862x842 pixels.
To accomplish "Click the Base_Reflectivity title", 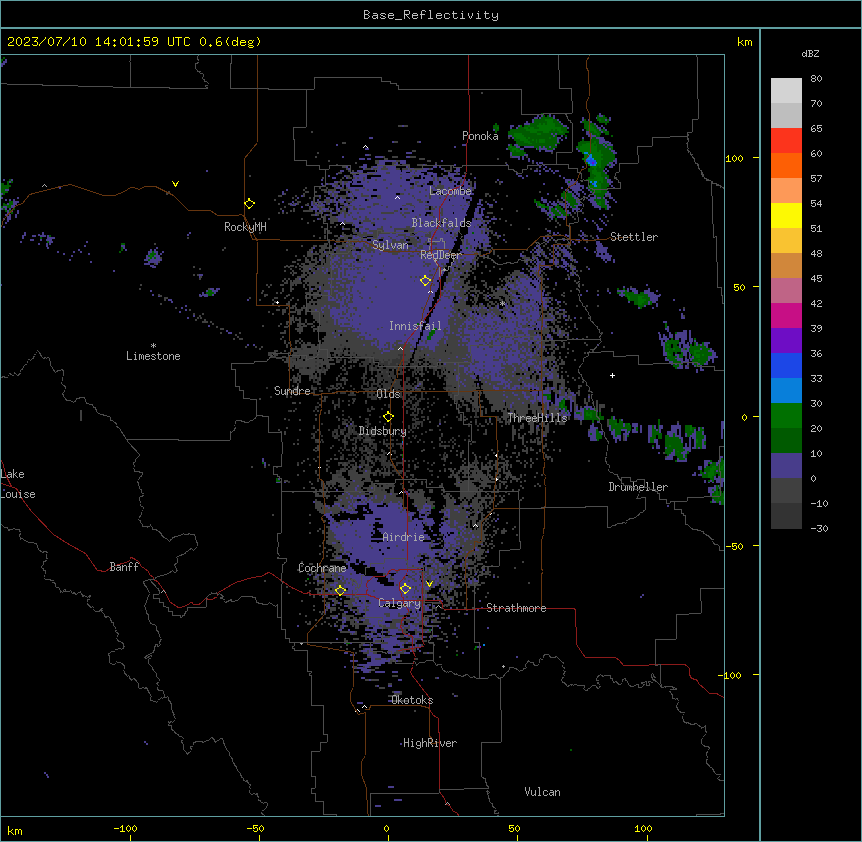I will 431,15.
